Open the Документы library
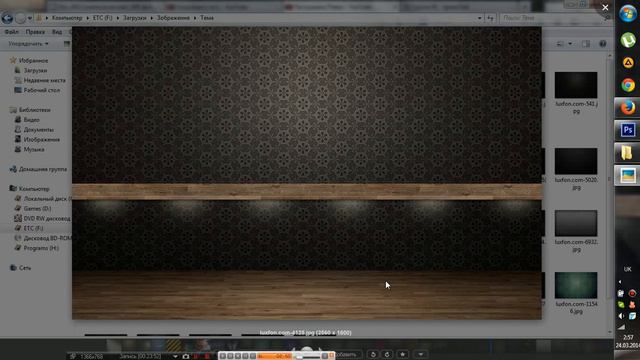This screenshot has height=360, width=640. click(38, 129)
